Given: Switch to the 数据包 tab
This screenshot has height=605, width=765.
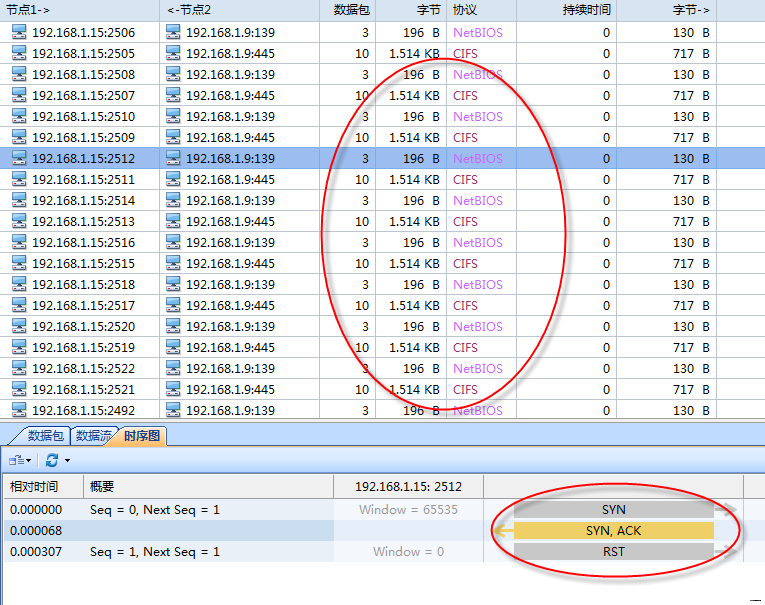Looking at the screenshot, I should tap(45, 436).
